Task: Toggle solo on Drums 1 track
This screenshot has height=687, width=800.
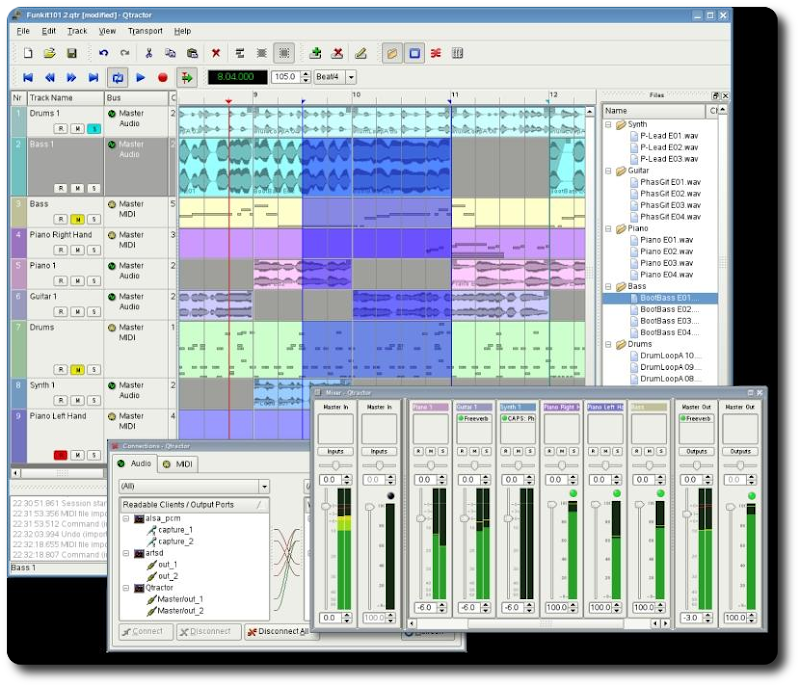Action: pyautogui.click(x=93, y=129)
